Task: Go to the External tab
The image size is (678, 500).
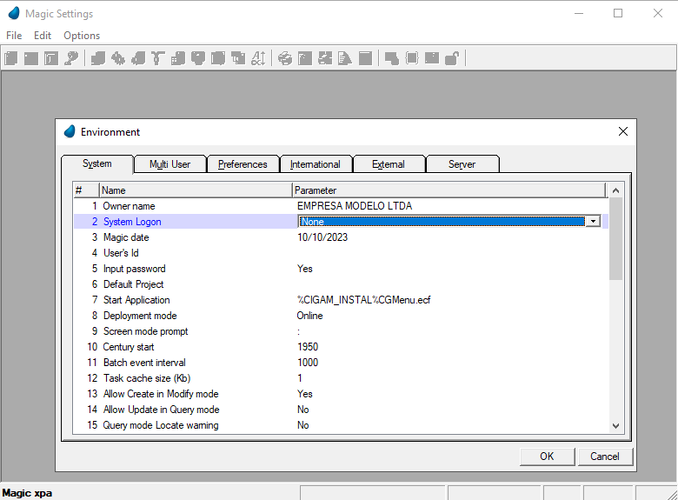Action: pyautogui.click(x=388, y=164)
